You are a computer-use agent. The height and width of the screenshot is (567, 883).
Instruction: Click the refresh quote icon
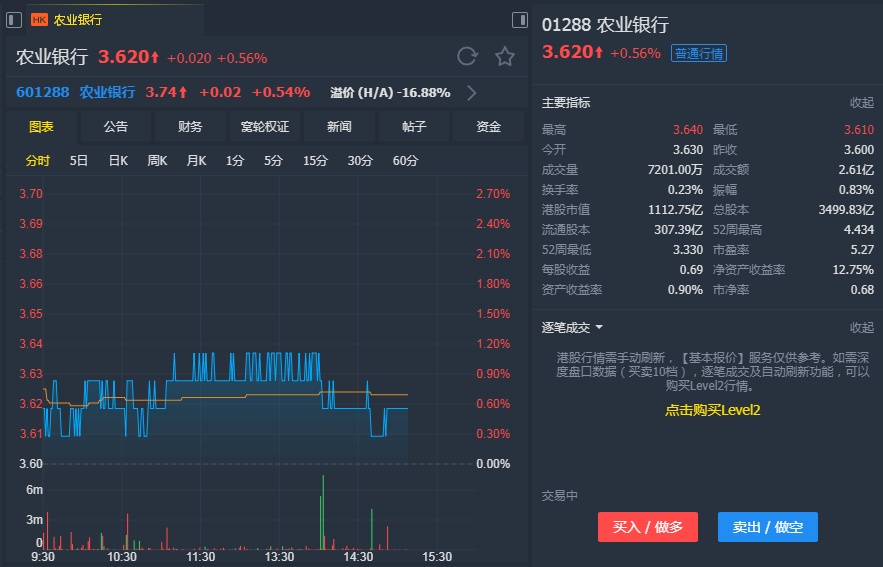467,56
